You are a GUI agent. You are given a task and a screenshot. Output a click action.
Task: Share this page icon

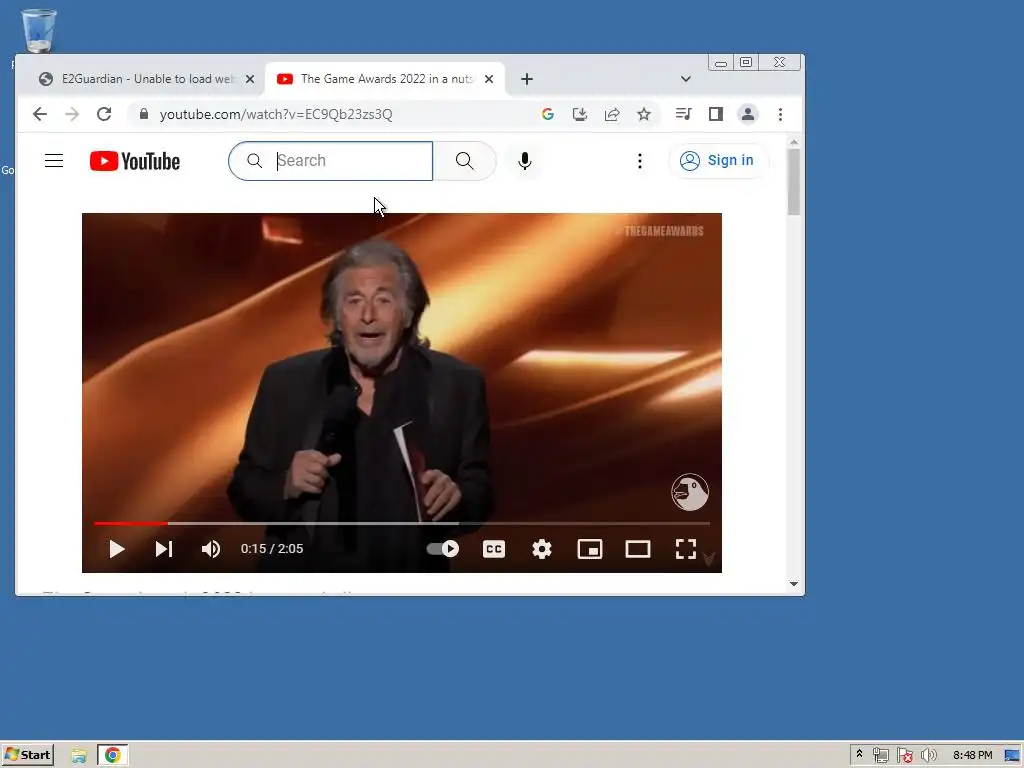coord(612,114)
